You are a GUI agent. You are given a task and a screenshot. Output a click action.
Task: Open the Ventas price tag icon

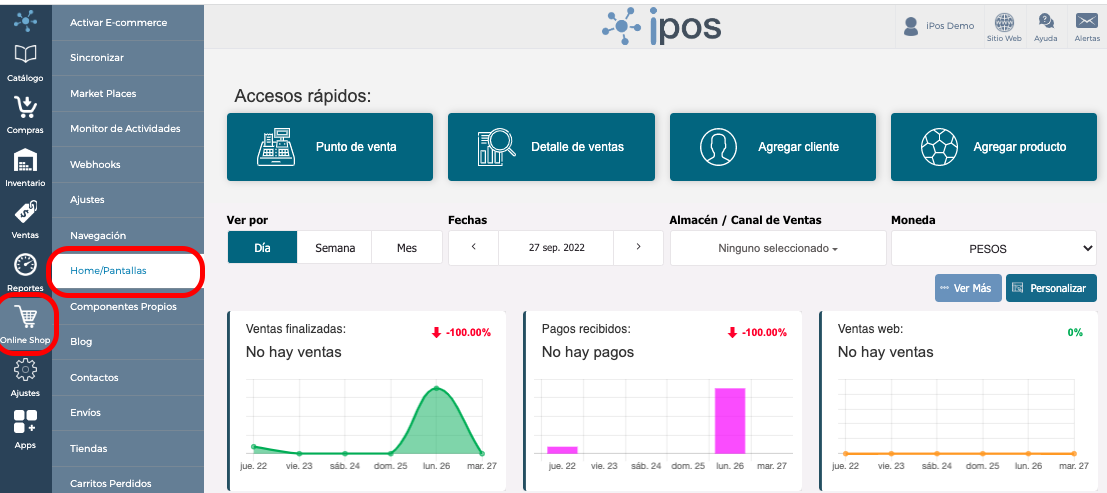pos(25,212)
